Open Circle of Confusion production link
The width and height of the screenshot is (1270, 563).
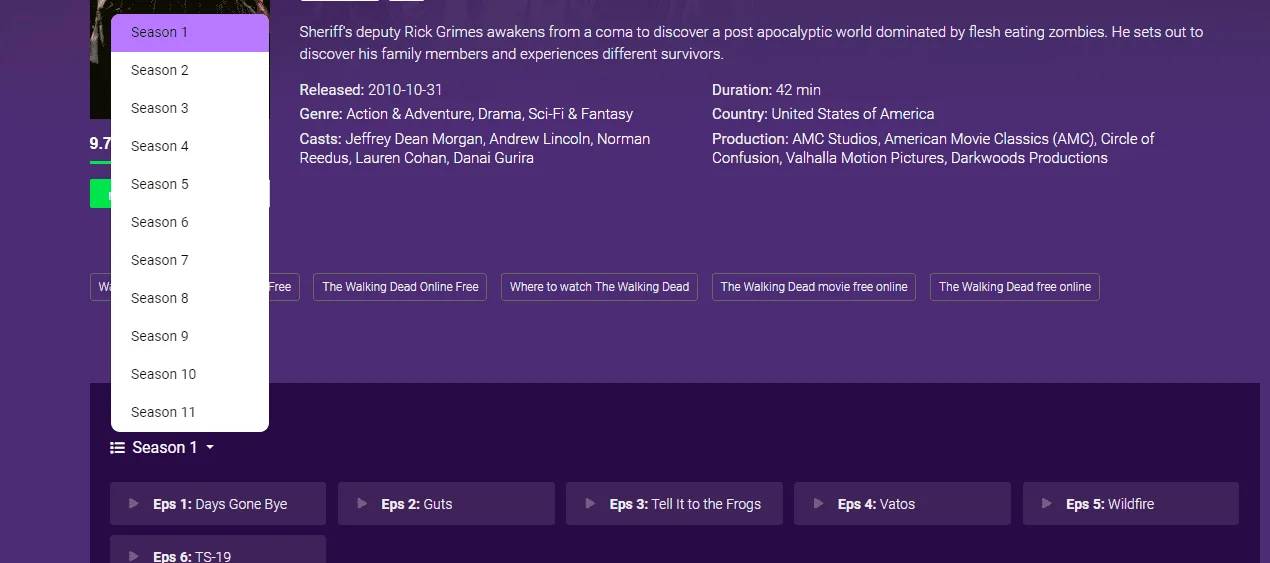point(933,148)
